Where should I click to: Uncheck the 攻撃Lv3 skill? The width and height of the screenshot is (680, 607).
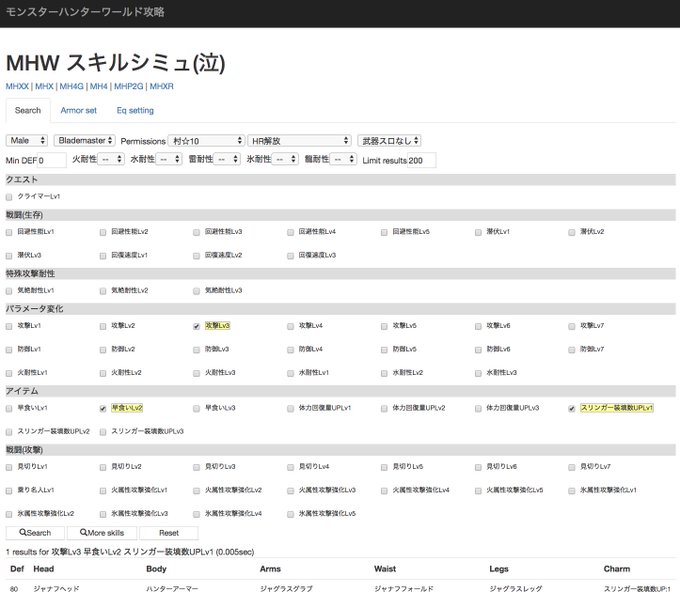coord(196,326)
